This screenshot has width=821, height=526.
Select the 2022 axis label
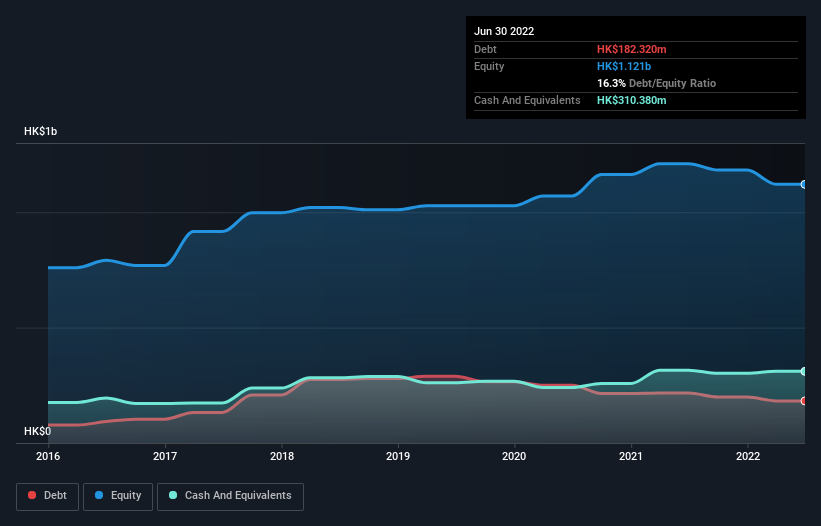tap(748, 456)
